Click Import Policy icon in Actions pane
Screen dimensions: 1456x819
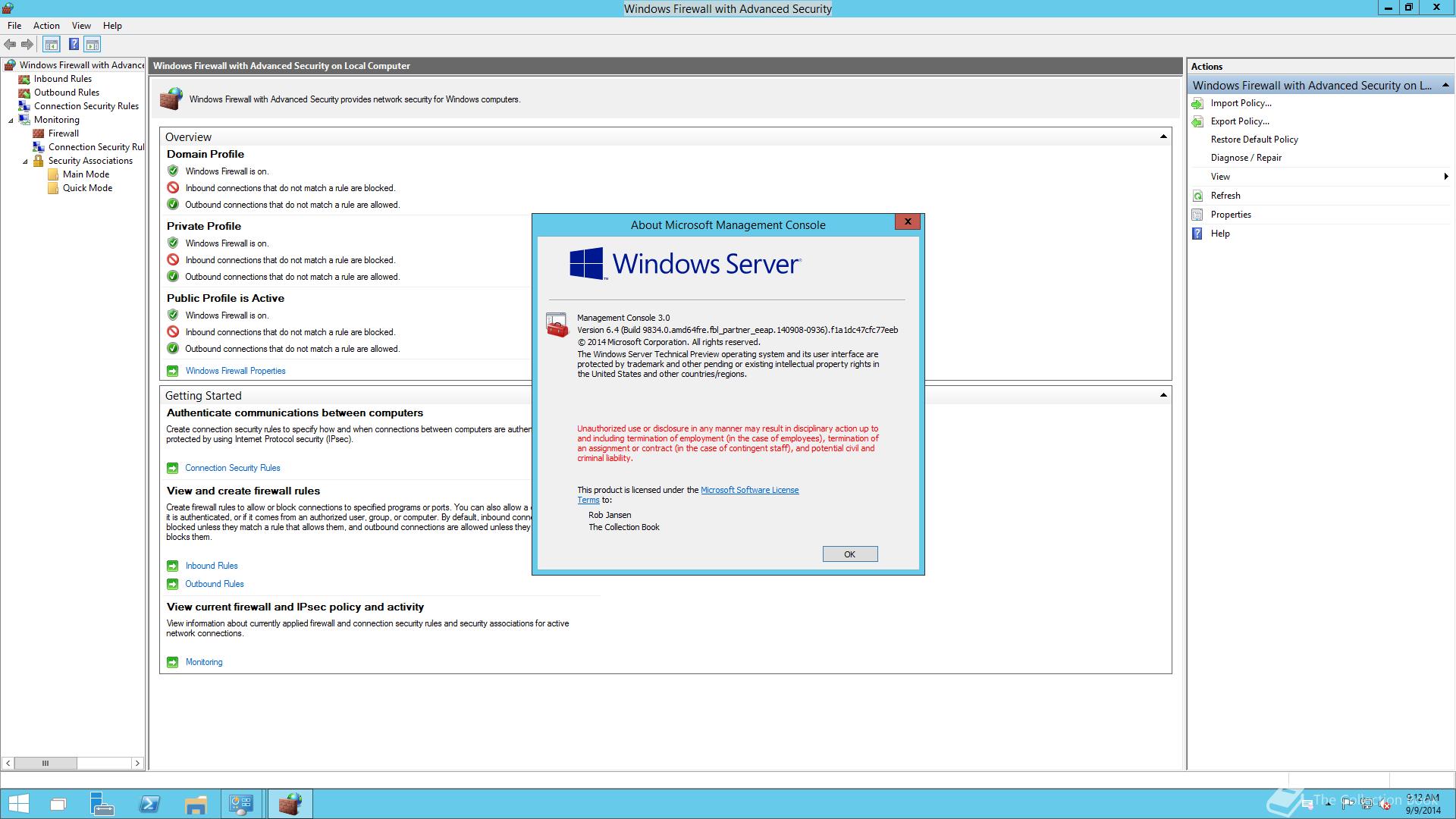tap(1197, 103)
